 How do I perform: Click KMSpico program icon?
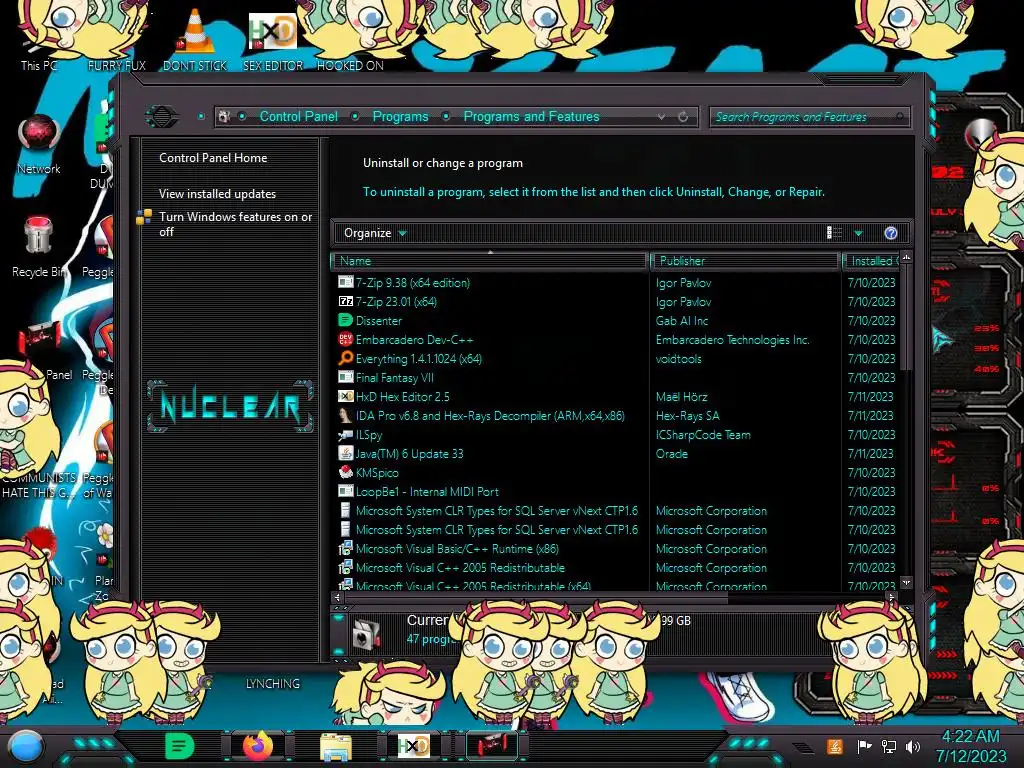[x=345, y=472]
